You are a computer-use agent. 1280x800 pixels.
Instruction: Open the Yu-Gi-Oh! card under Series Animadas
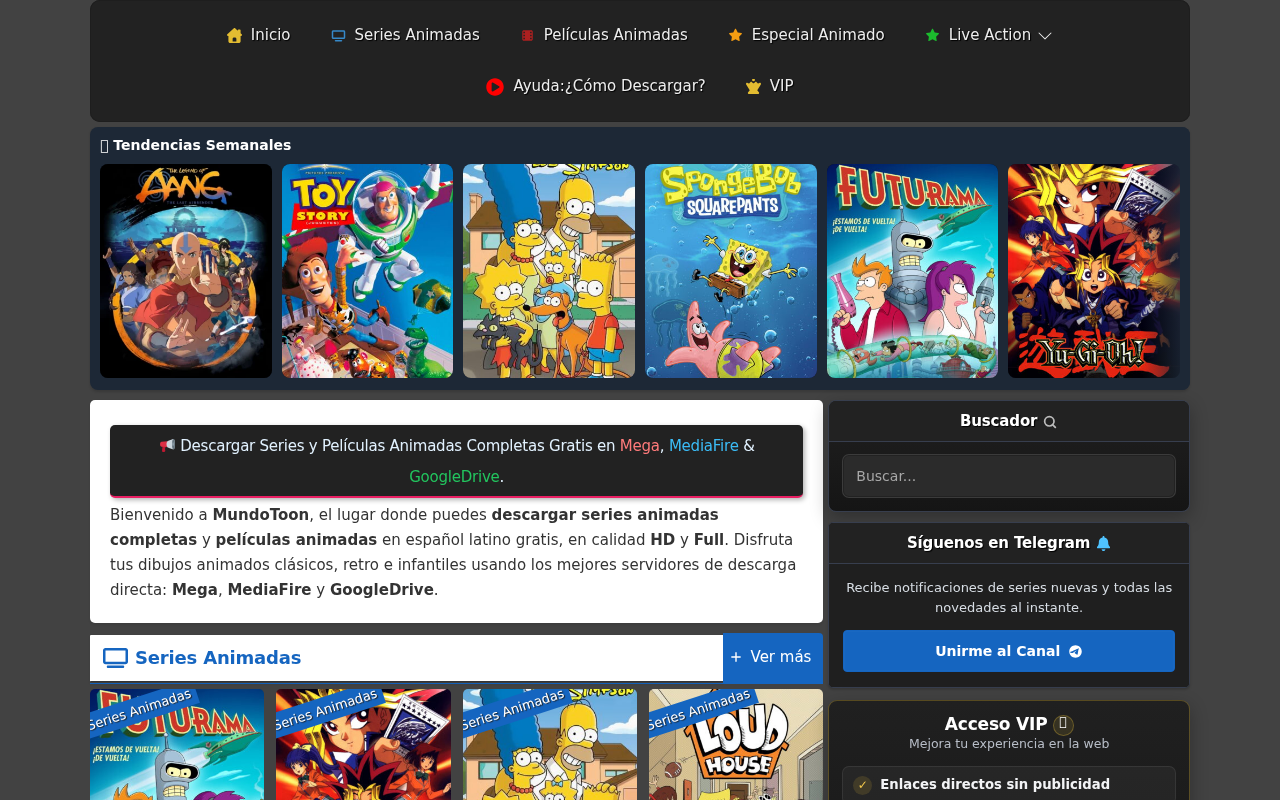[363, 745]
